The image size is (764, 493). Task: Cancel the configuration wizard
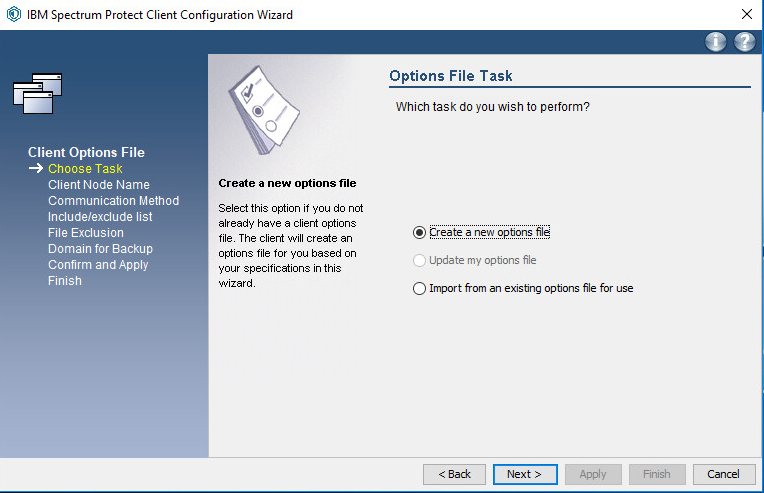[723, 474]
